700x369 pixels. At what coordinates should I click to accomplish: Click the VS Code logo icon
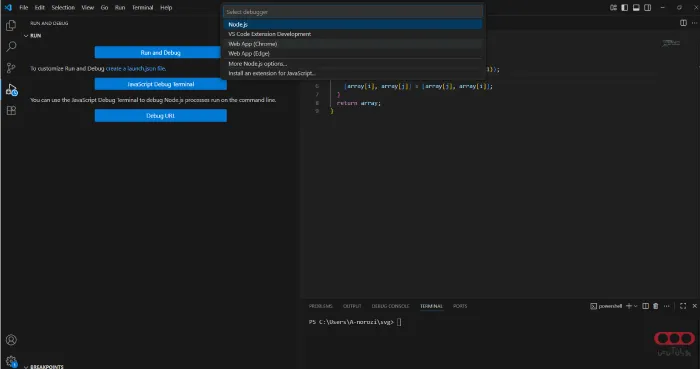pyautogui.click(x=8, y=8)
